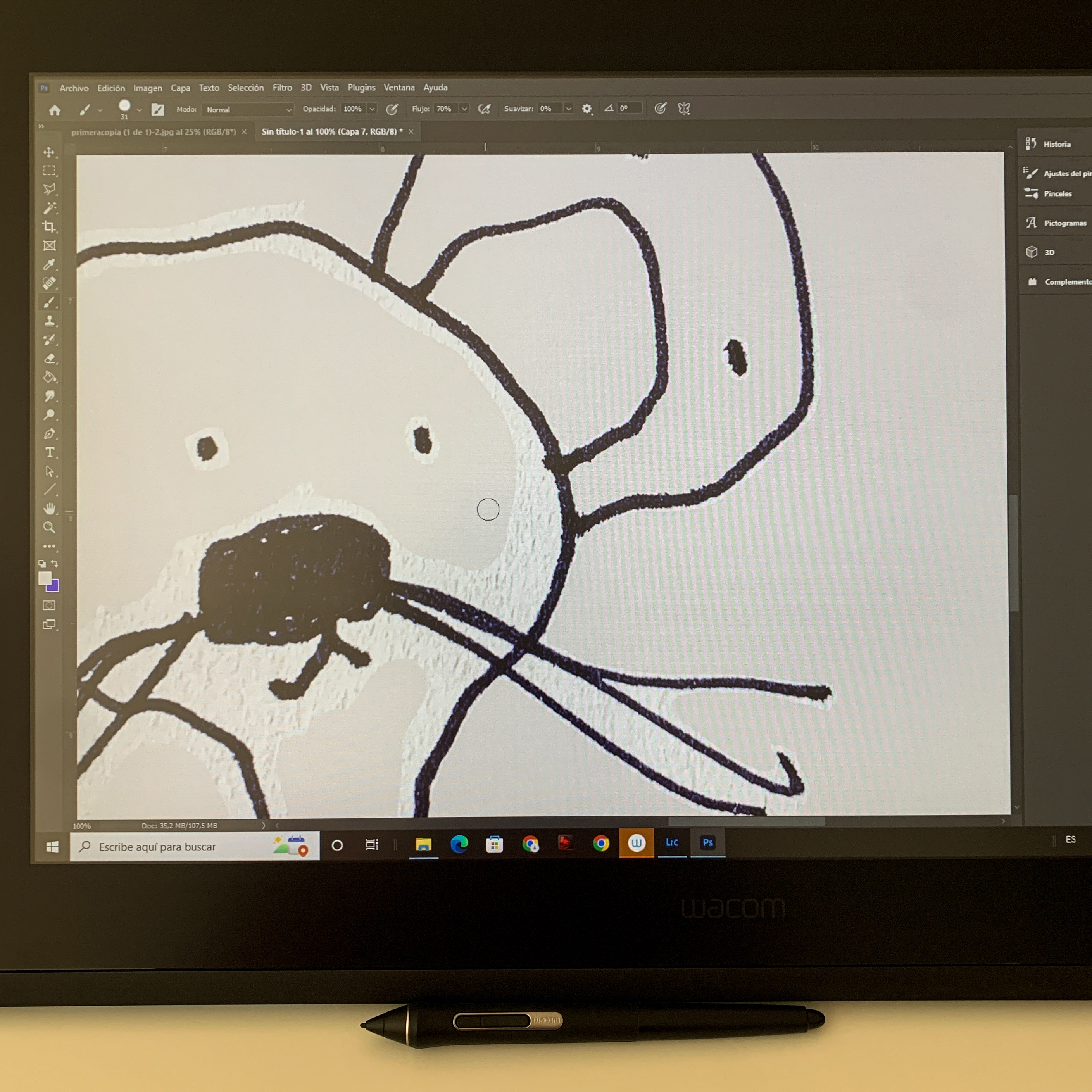
Task: Choose the Hand tool
Action: tap(49, 509)
